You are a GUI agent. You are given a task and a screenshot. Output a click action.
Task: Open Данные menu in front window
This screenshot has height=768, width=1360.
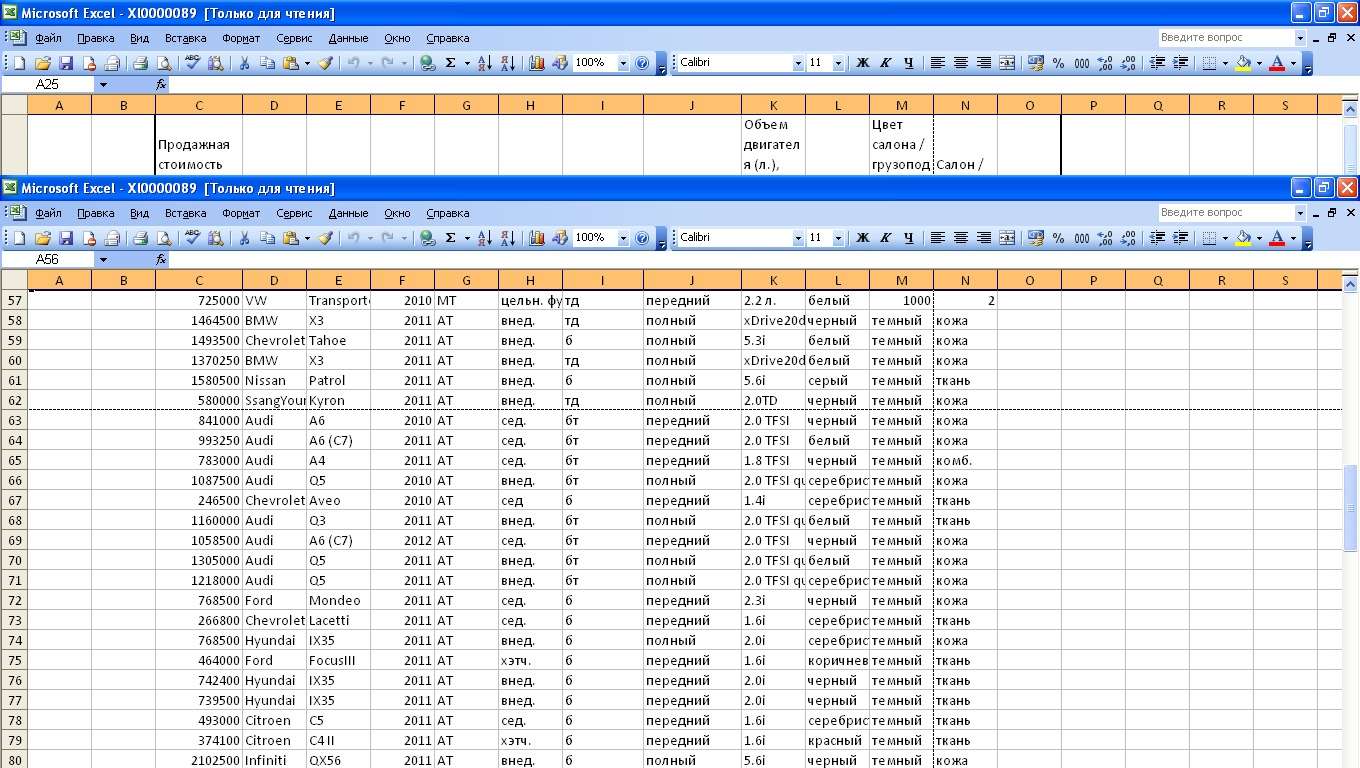click(348, 213)
